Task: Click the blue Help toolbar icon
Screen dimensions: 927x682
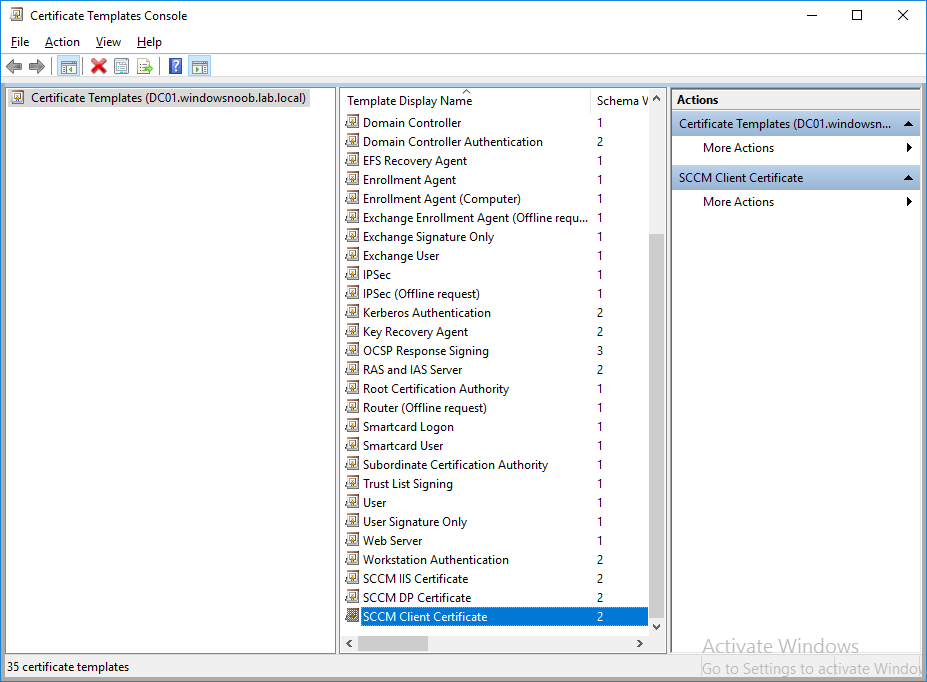Action: pos(176,66)
